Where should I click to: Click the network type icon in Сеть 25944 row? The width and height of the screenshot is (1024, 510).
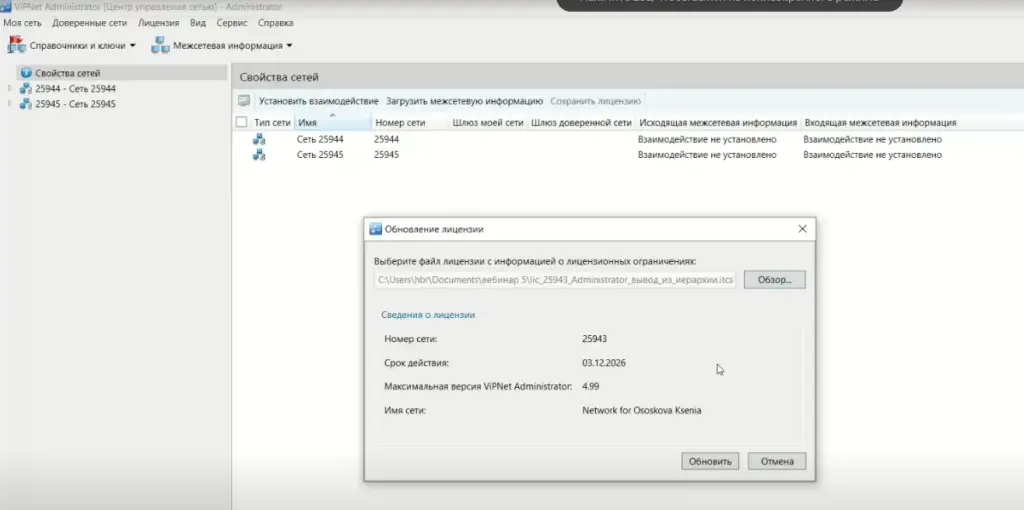click(259, 139)
